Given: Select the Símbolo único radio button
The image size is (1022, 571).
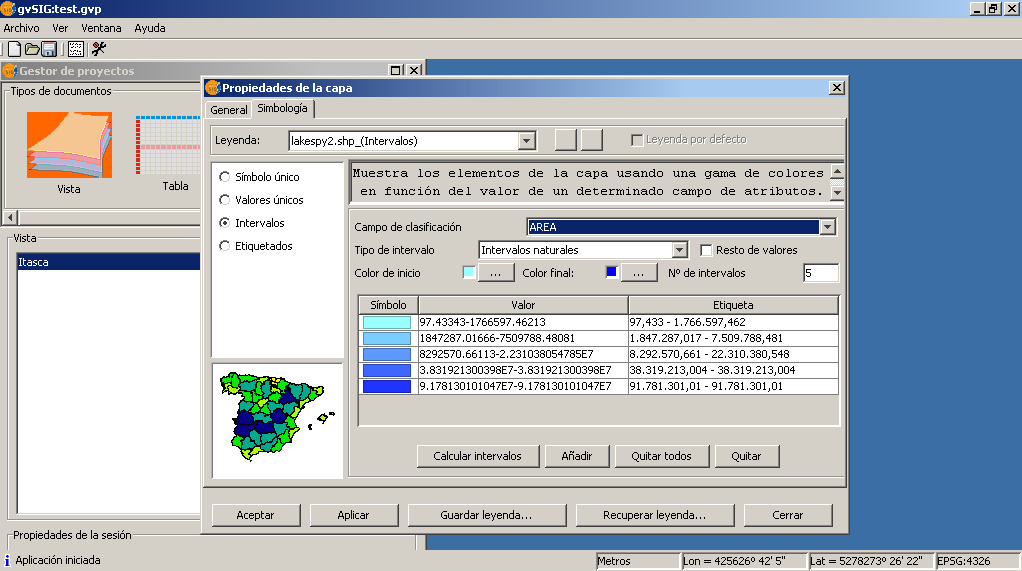Looking at the screenshot, I should click(225, 177).
